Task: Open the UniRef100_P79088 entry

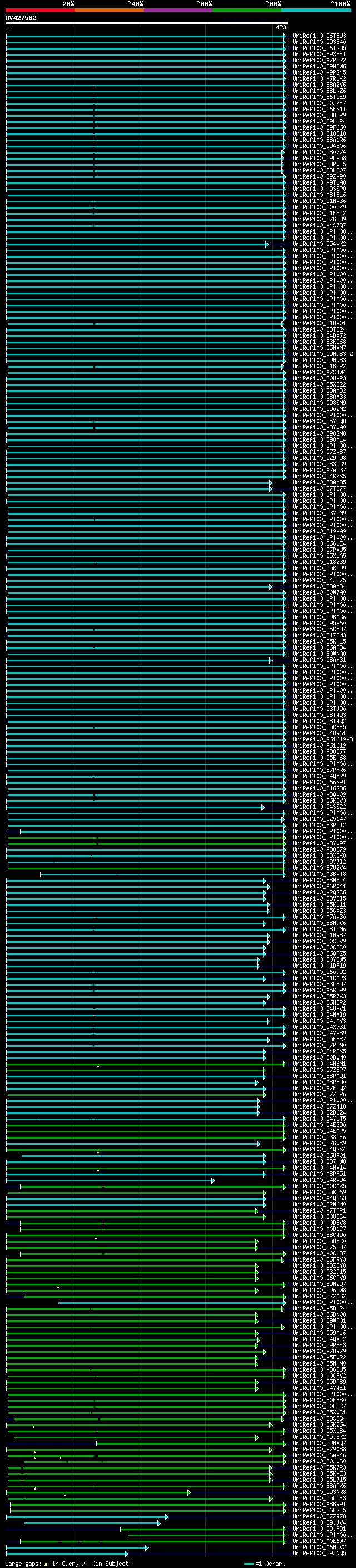Action: tap(319, 1450)
